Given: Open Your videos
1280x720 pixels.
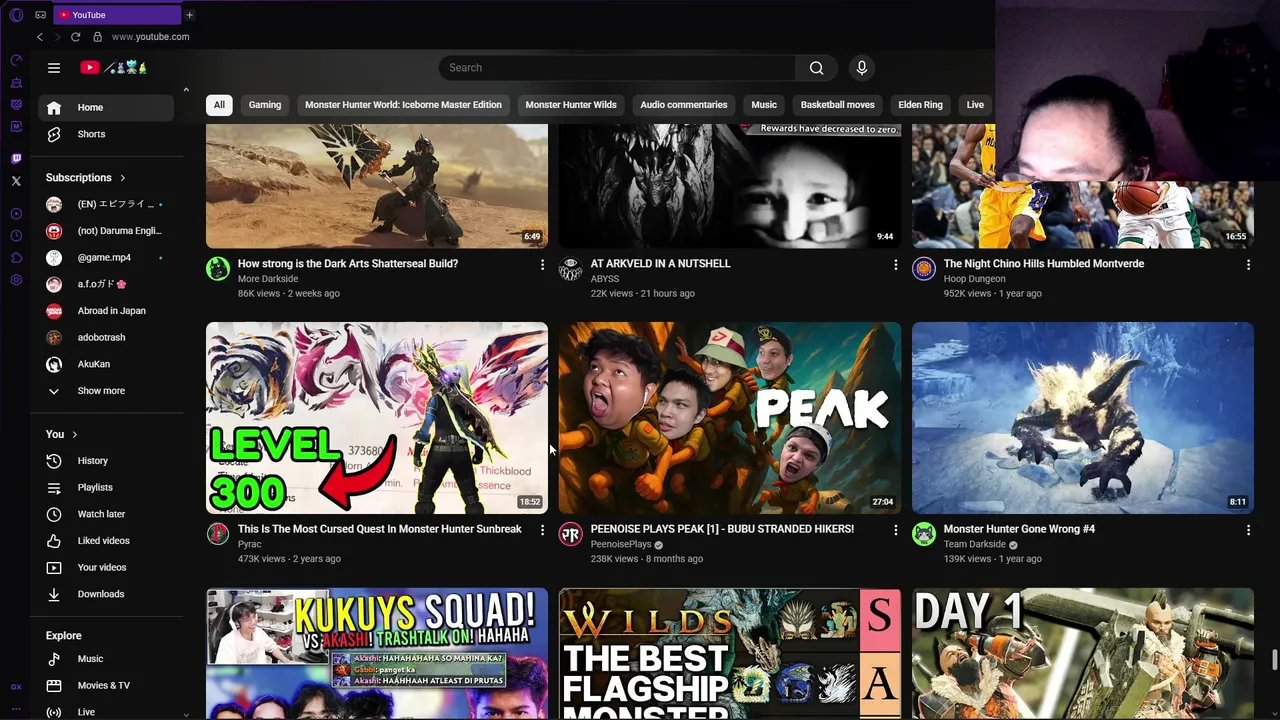Looking at the screenshot, I should (106, 567).
